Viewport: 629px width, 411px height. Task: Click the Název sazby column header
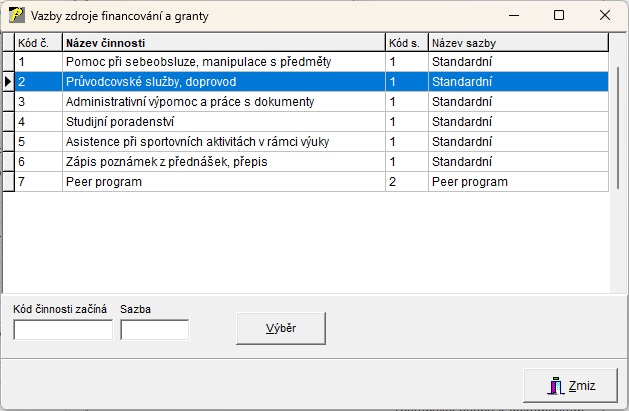[x=517, y=43]
